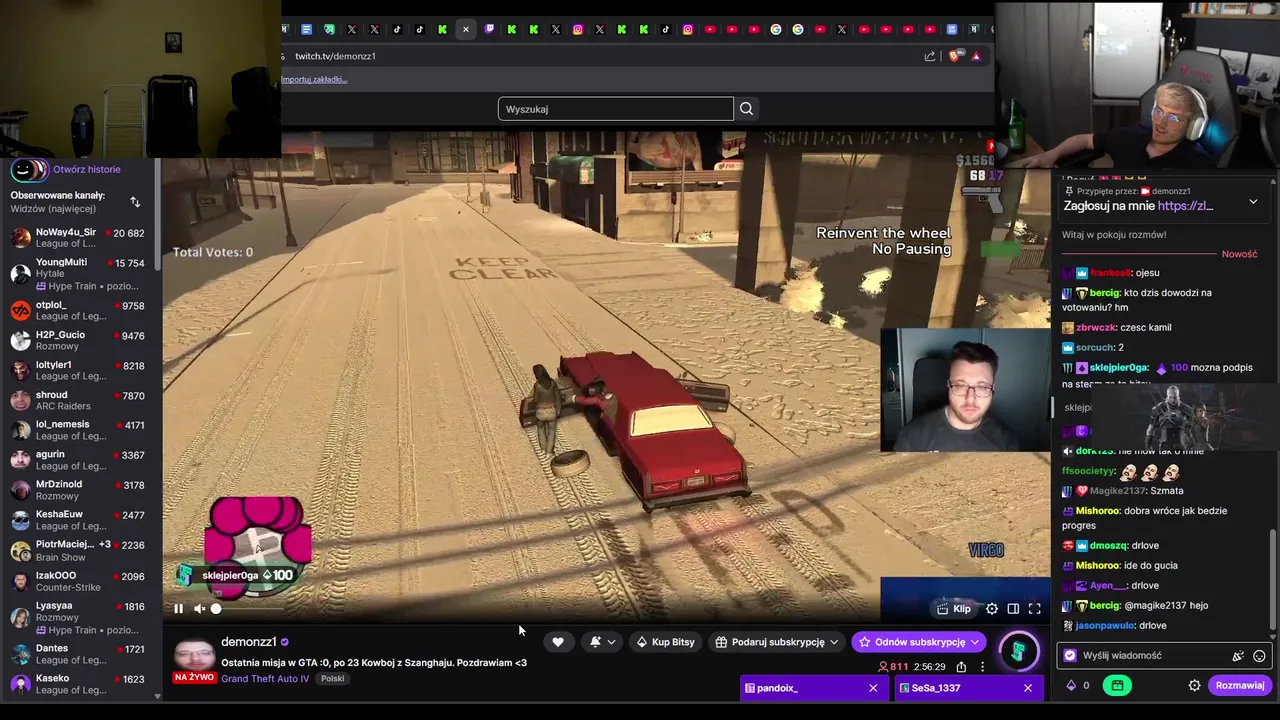1280x720 pixels.
Task: Open cheer bits icon in chat input
Action: point(1238,656)
